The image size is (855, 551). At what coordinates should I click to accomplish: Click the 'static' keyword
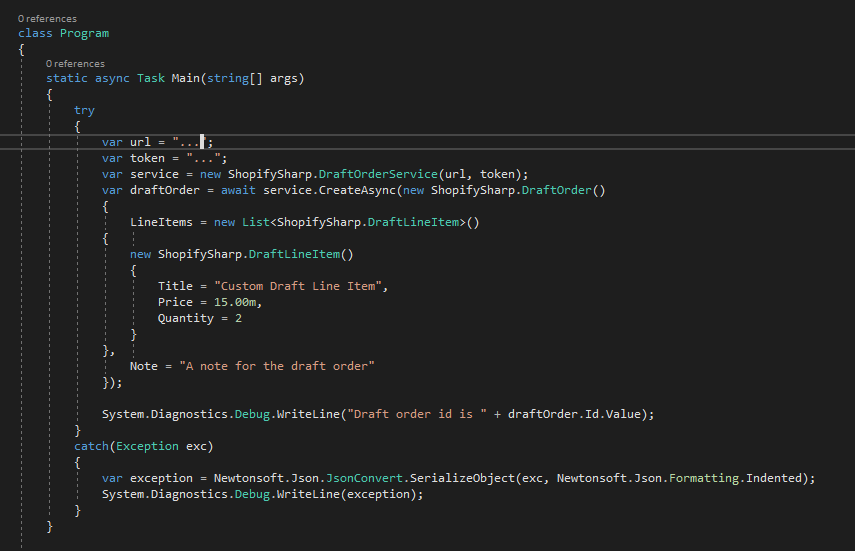click(67, 78)
